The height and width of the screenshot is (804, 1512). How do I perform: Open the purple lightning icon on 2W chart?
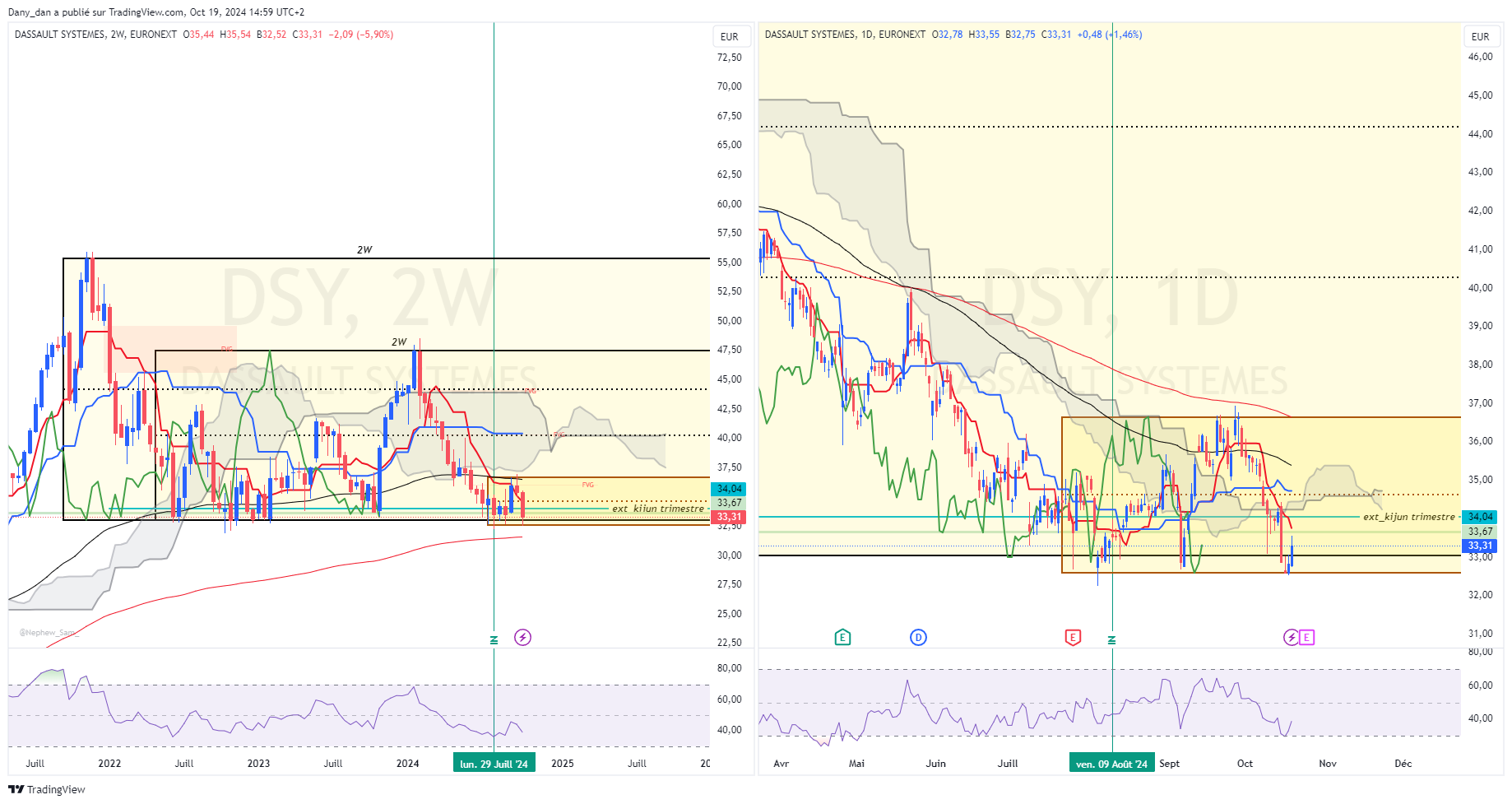pyautogui.click(x=522, y=637)
